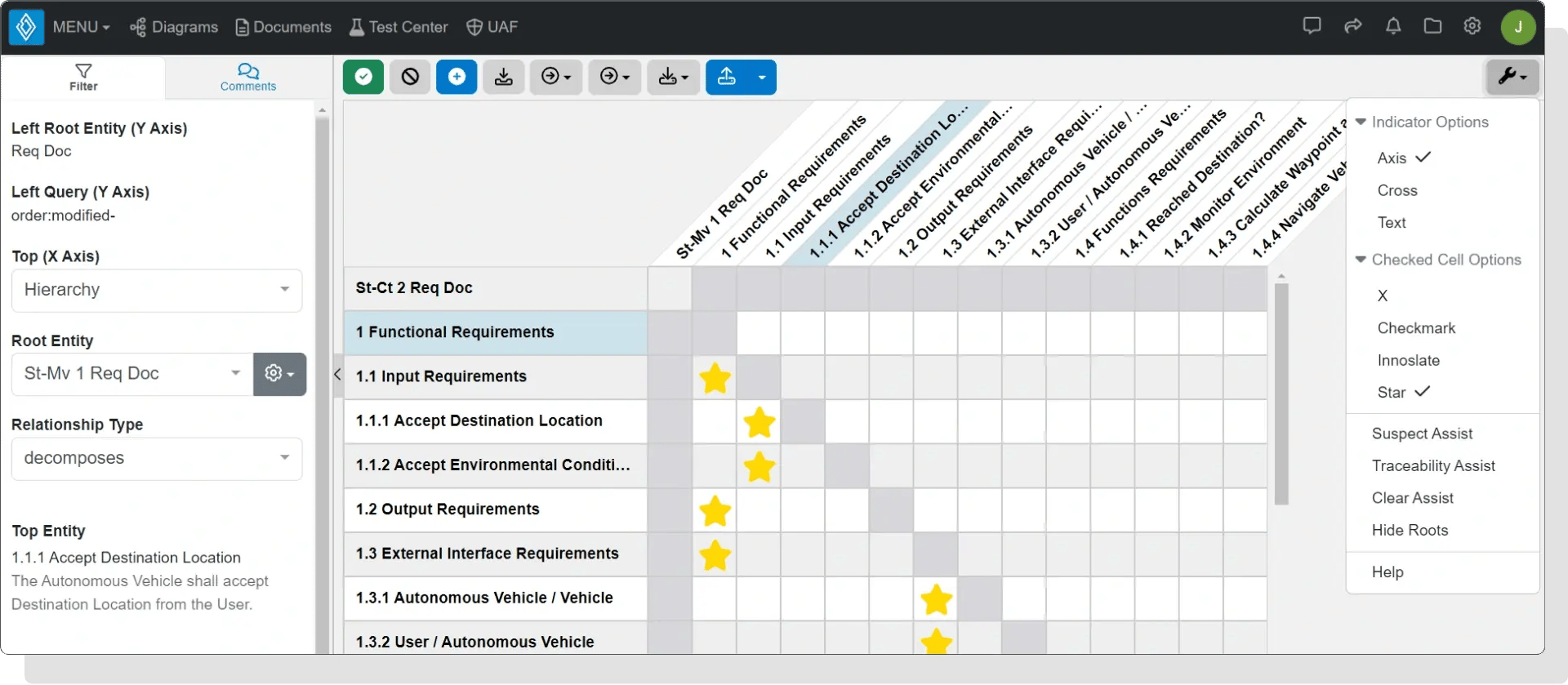Open the wrench options menu
Viewport: 1568px width, 685px height.
coord(1512,77)
